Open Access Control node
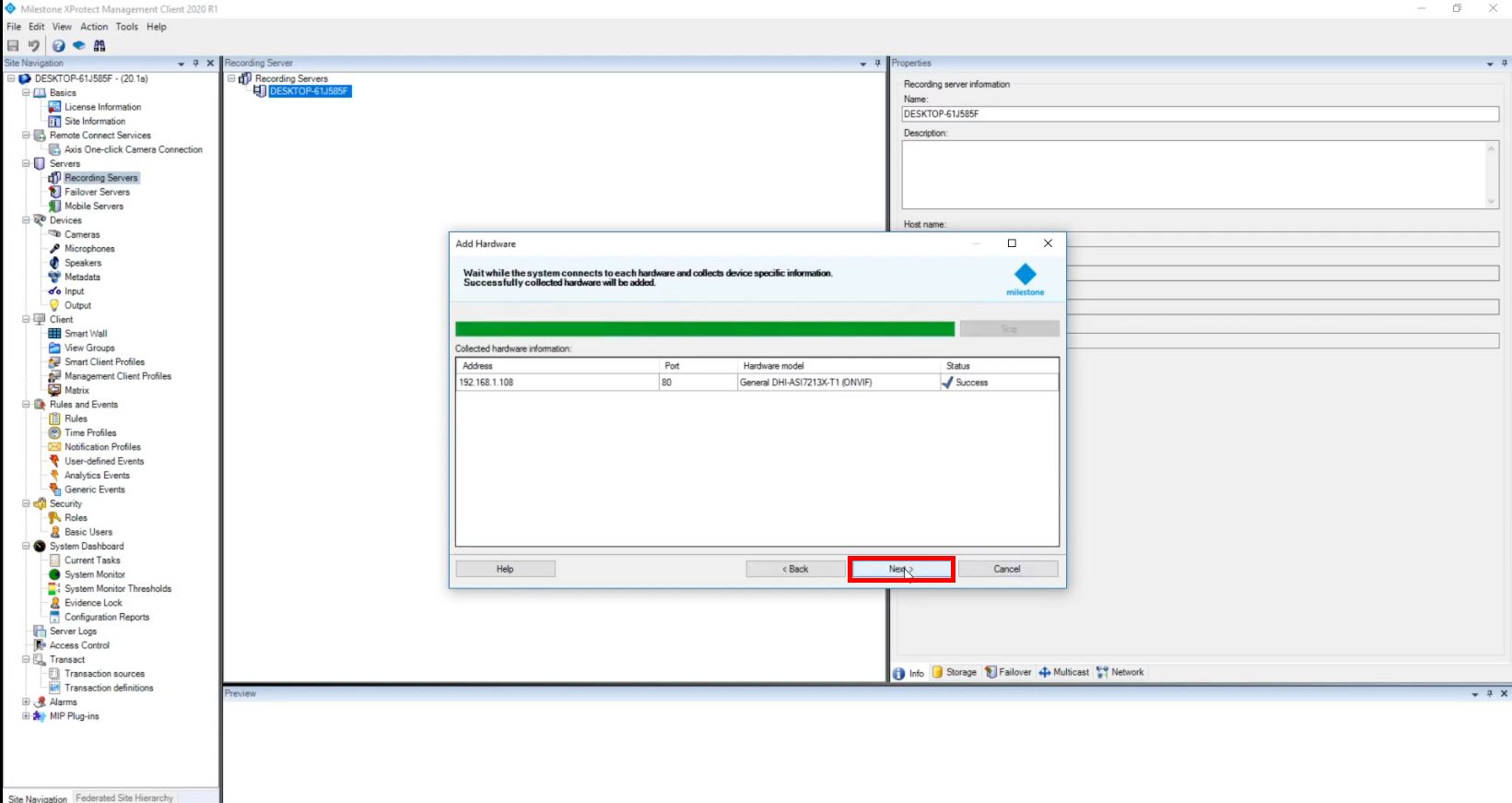This screenshot has width=1512, height=803. tap(79, 645)
